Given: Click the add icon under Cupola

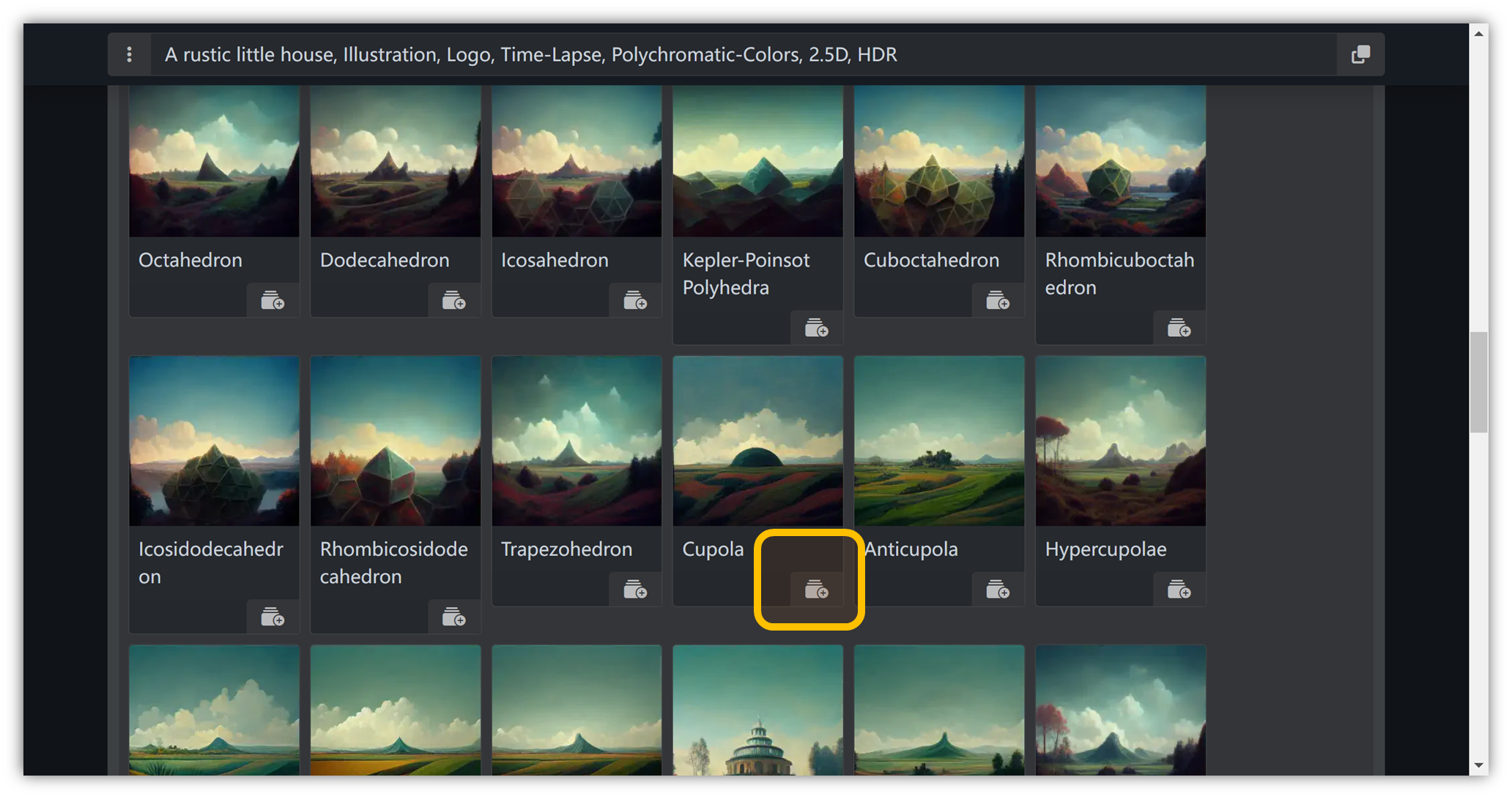Looking at the screenshot, I should click(x=816, y=590).
